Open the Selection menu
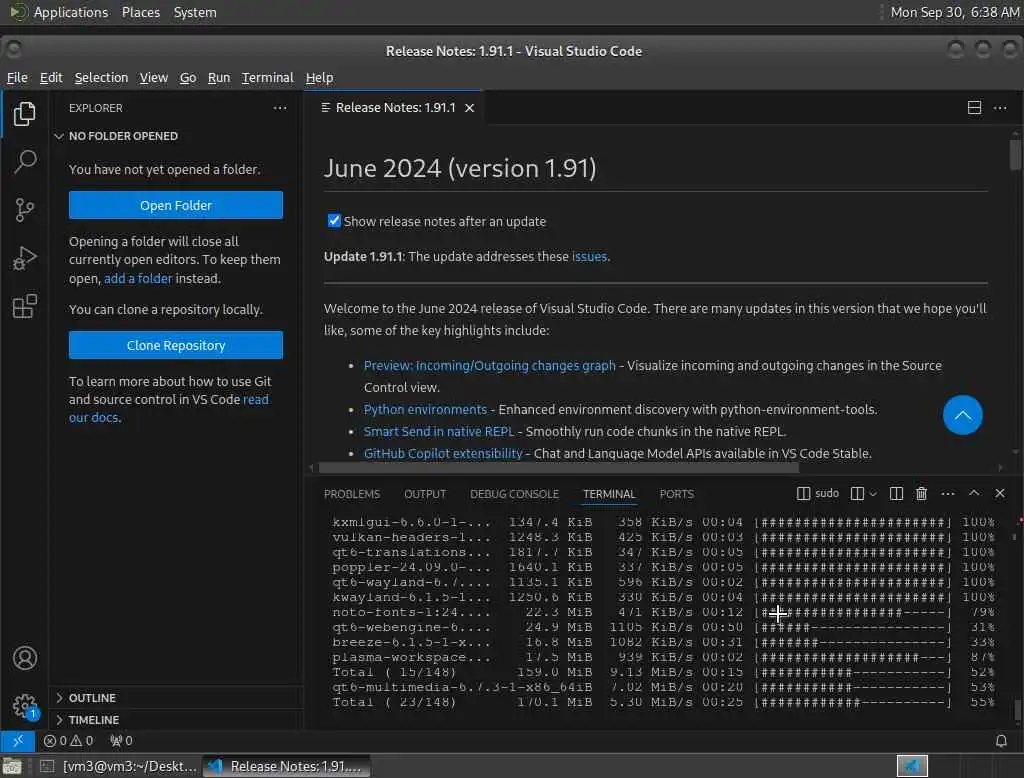This screenshot has width=1024, height=778. coord(101,78)
